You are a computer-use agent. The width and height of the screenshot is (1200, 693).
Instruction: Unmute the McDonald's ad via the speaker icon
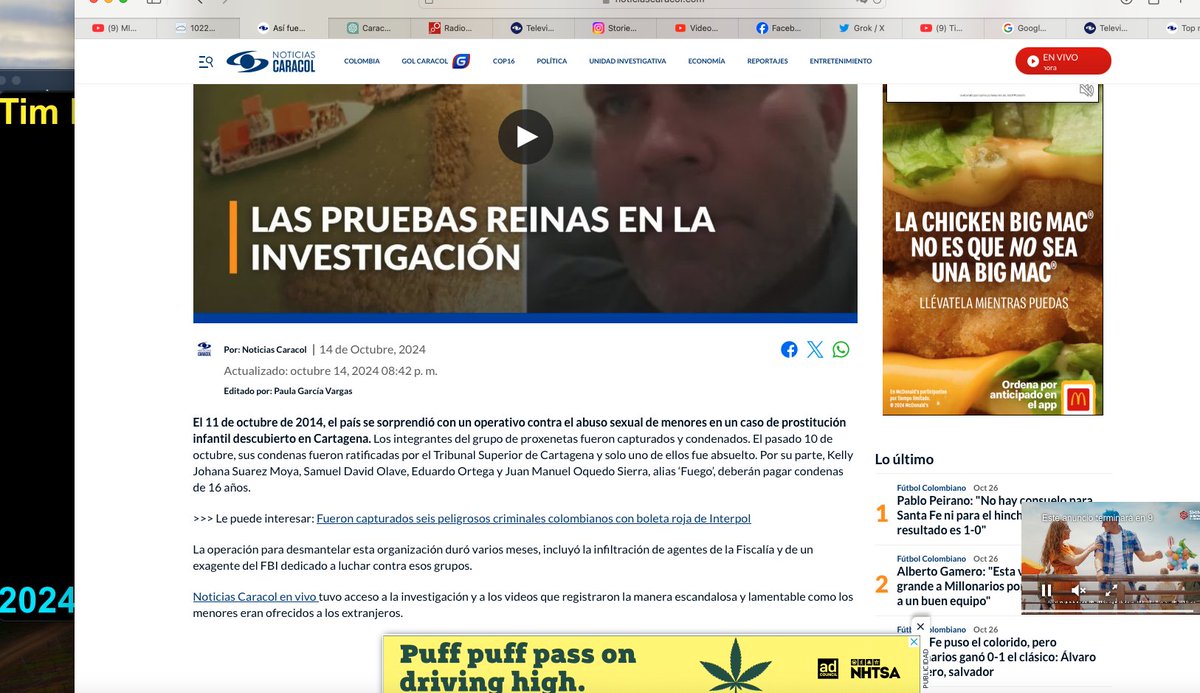(x=1087, y=91)
